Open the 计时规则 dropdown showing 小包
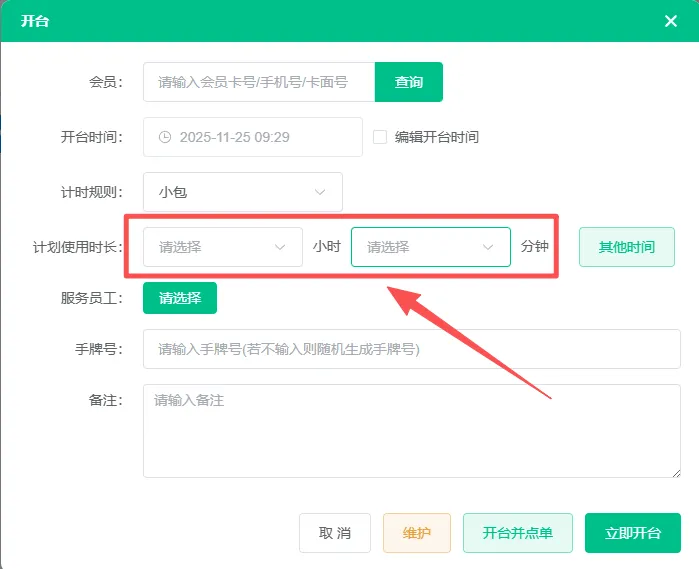The height and width of the screenshot is (569, 699). (x=243, y=192)
